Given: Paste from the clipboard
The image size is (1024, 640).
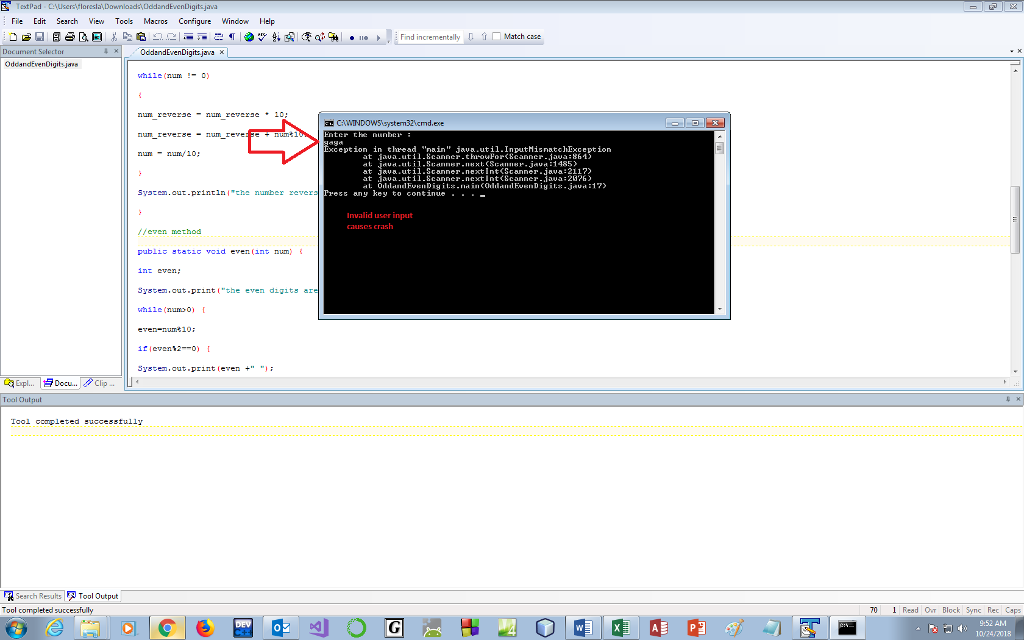Looking at the screenshot, I should click(x=142, y=36).
